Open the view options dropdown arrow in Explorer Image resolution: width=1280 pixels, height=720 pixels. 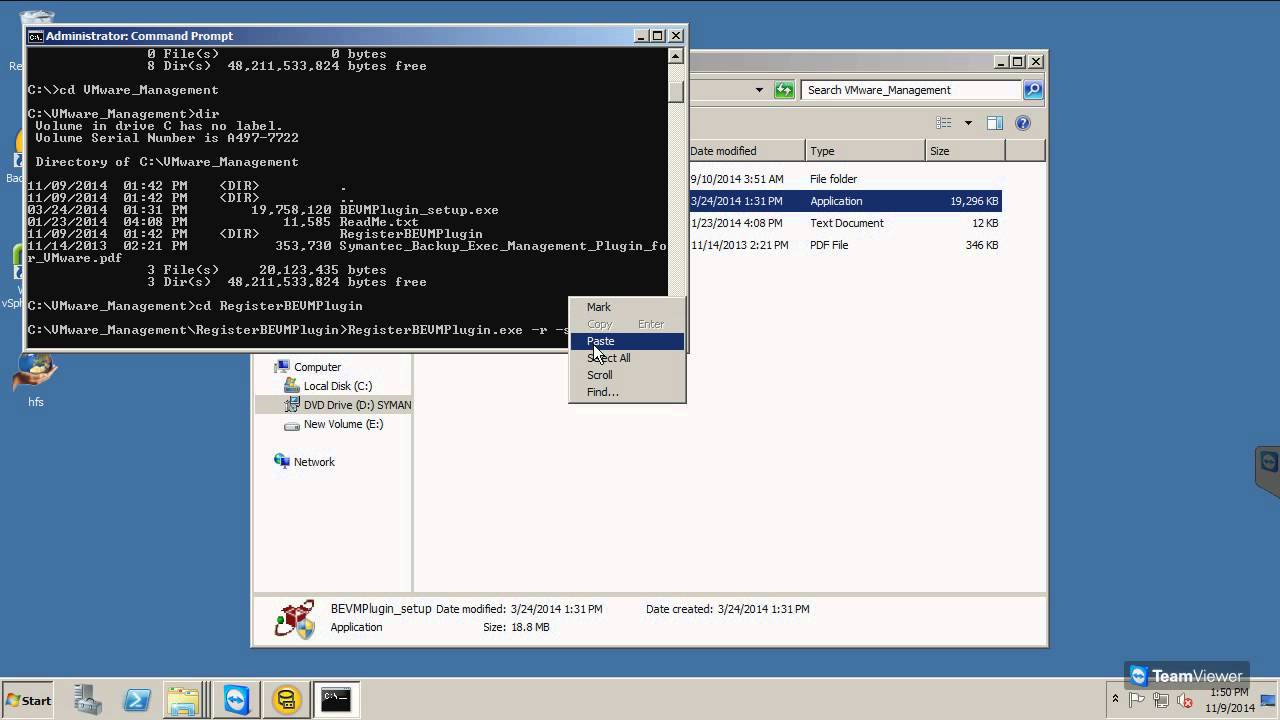[968, 123]
